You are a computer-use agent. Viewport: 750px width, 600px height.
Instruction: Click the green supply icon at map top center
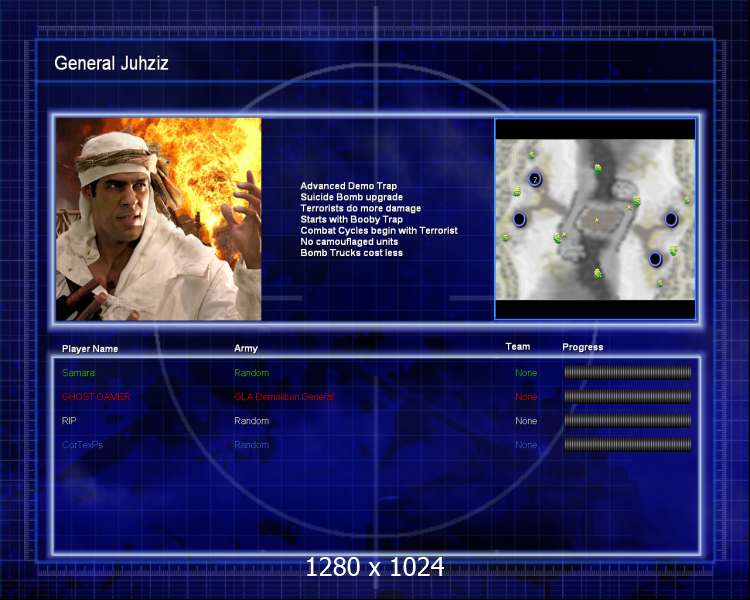(x=598, y=168)
